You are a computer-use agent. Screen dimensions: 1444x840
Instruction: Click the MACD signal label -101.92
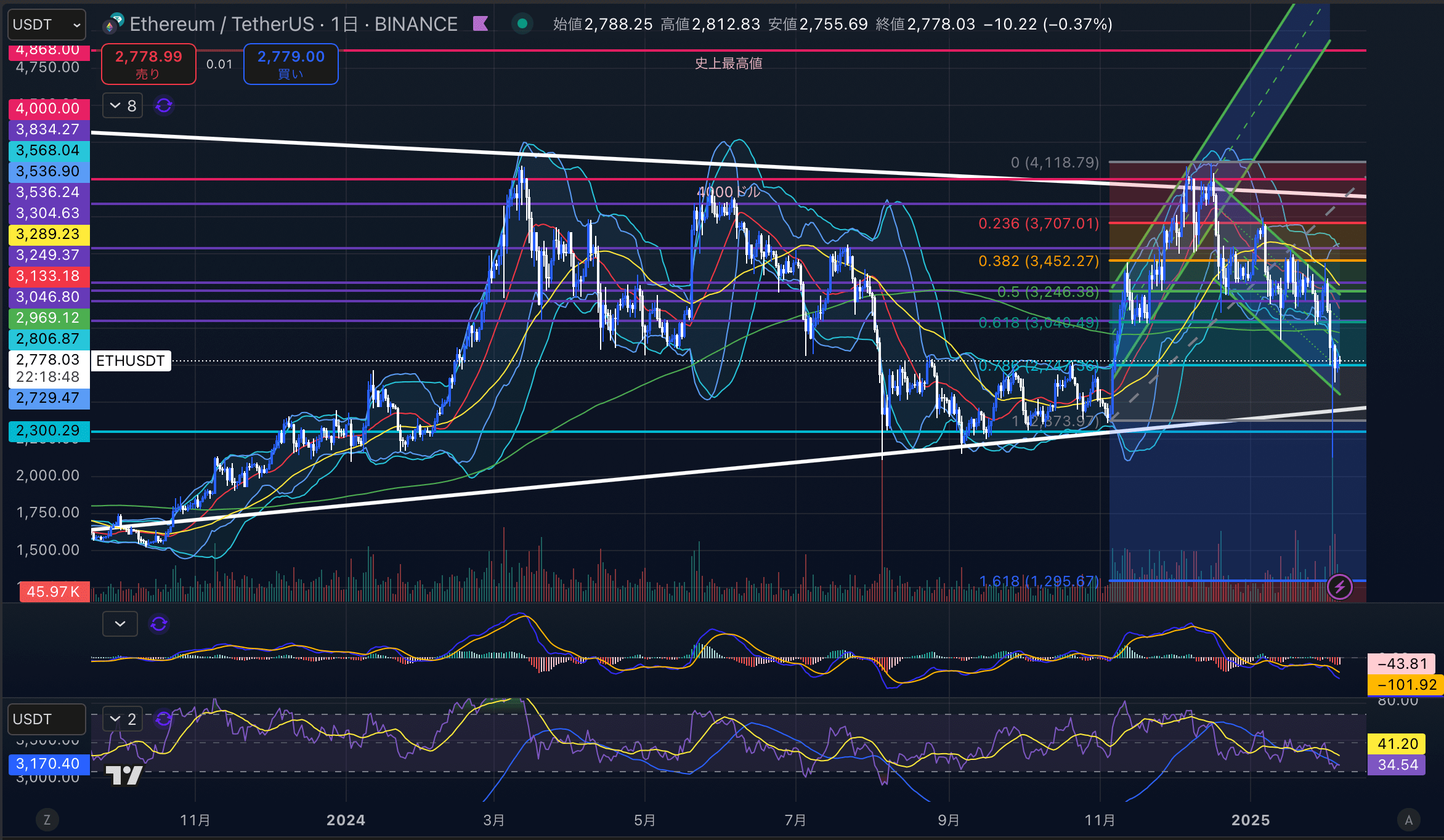(1406, 685)
